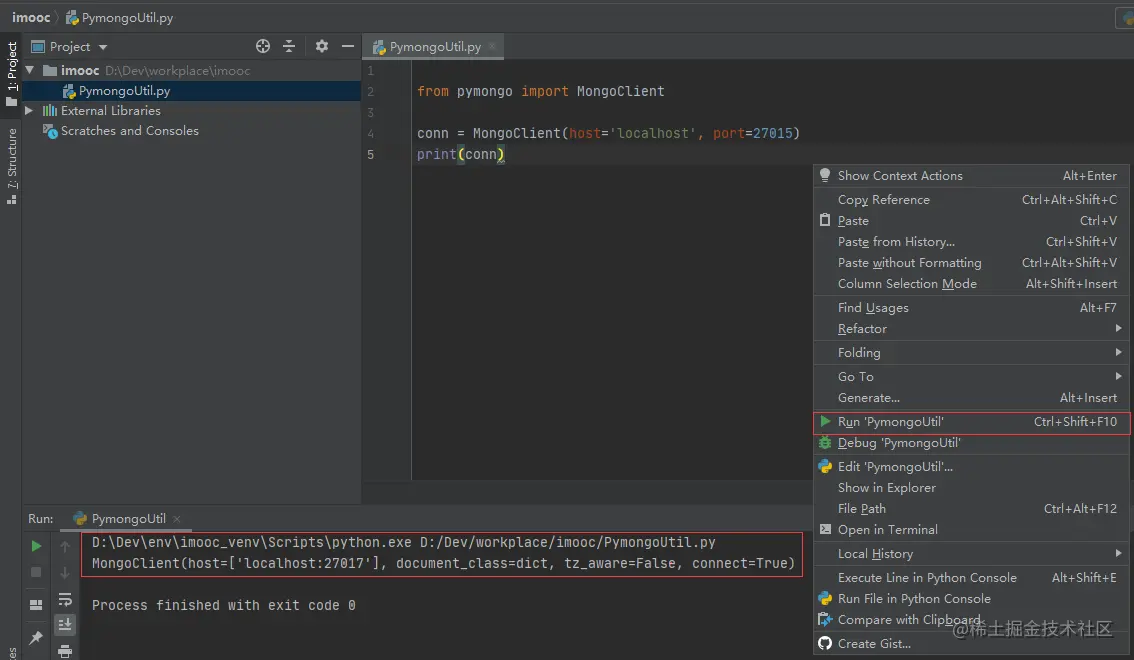Choose Create Gist...

coord(971,643)
